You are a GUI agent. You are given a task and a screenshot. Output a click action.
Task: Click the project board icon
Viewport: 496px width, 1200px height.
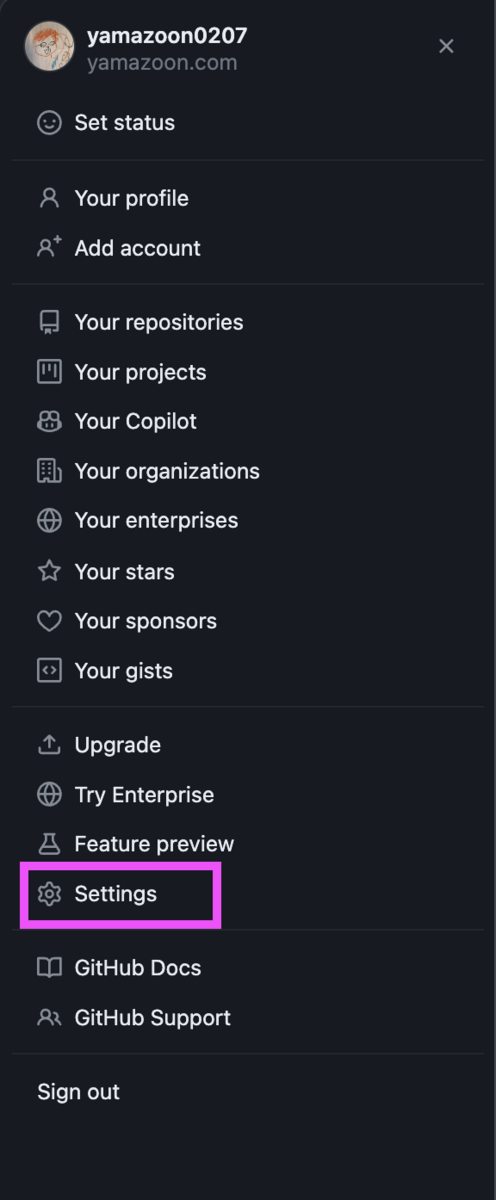pyautogui.click(x=49, y=372)
